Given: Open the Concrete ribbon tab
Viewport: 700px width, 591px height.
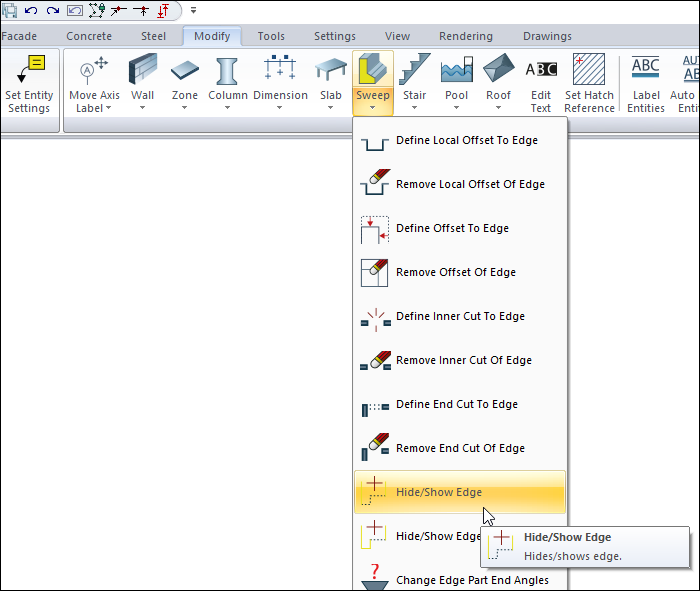Looking at the screenshot, I should click(x=89, y=36).
